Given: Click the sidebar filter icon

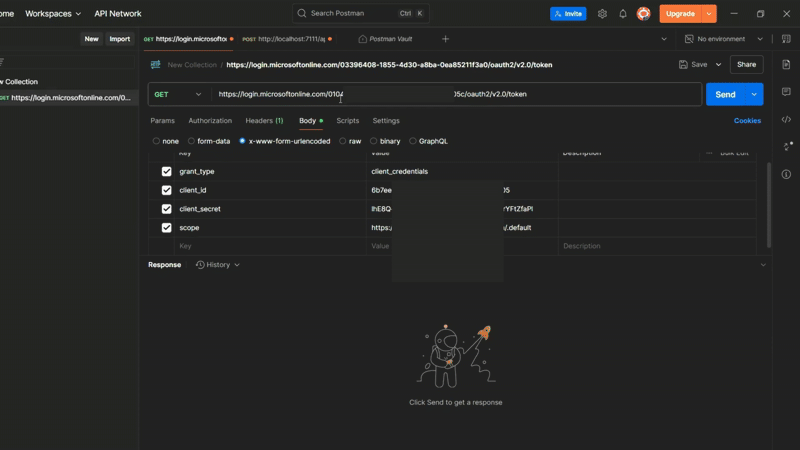Looking at the screenshot, I should pos(2,62).
